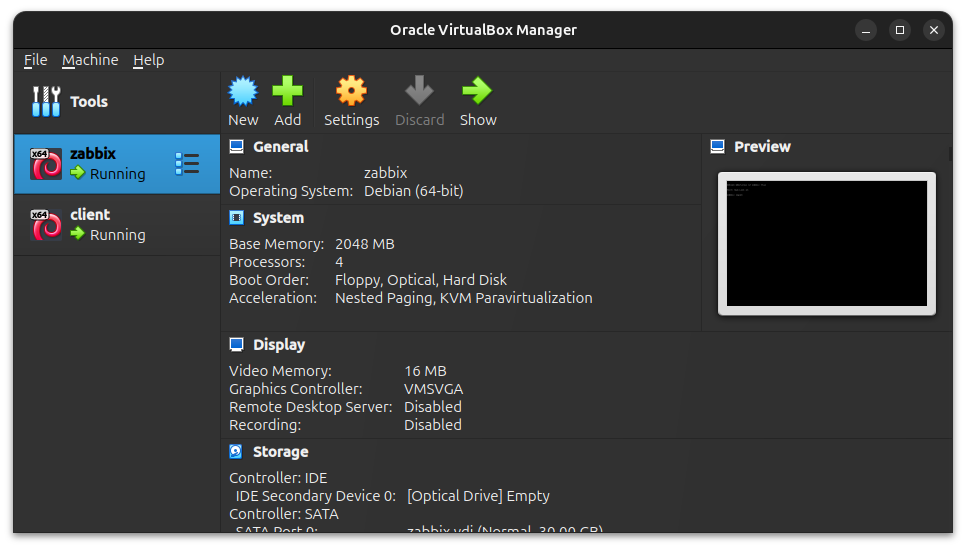Image resolution: width=966 pixels, height=549 pixels.
Task: Click the Preview panel header
Action: pyautogui.click(x=762, y=147)
